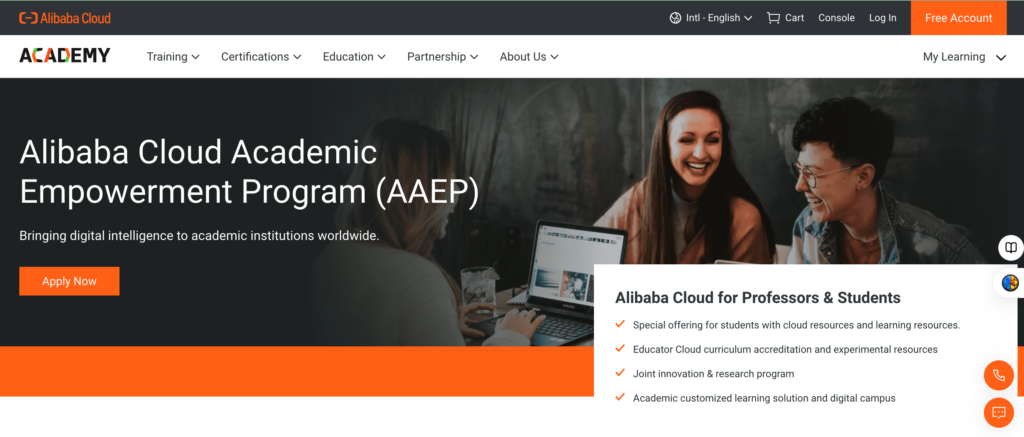Click the Log In link
The height and width of the screenshot is (437, 1024).
click(882, 18)
